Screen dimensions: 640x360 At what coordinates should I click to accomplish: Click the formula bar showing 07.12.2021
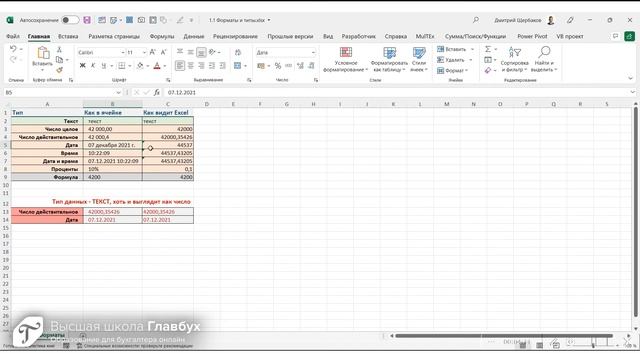point(397,93)
